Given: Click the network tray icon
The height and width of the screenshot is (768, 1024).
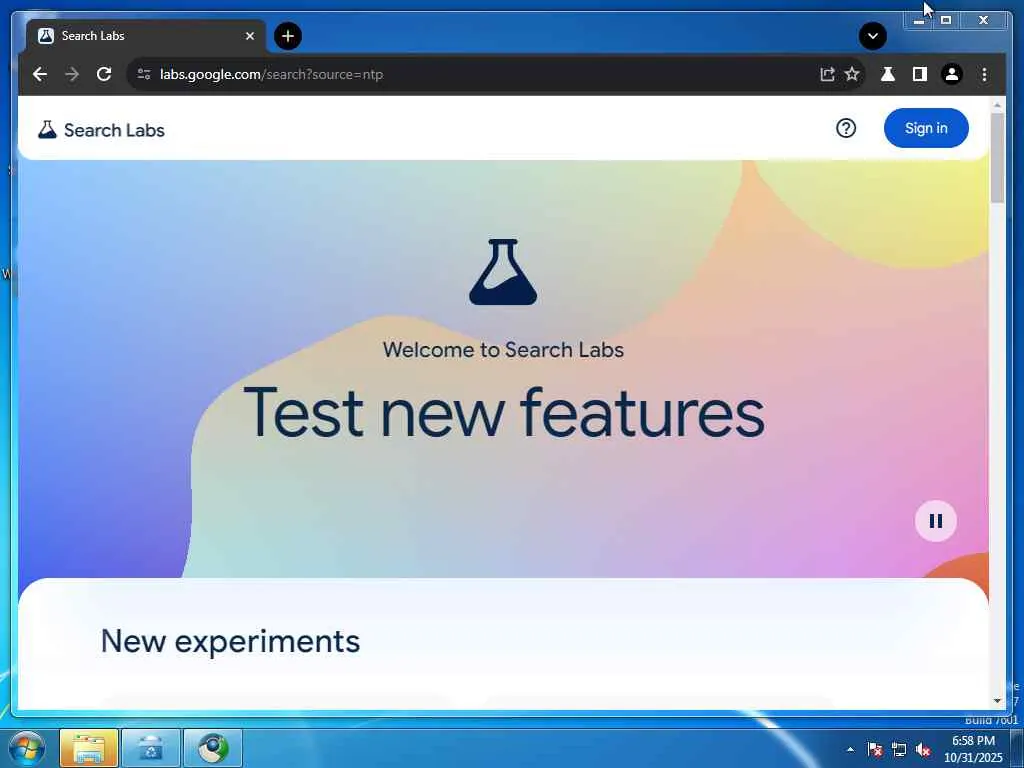Looking at the screenshot, I should coord(899,749).
